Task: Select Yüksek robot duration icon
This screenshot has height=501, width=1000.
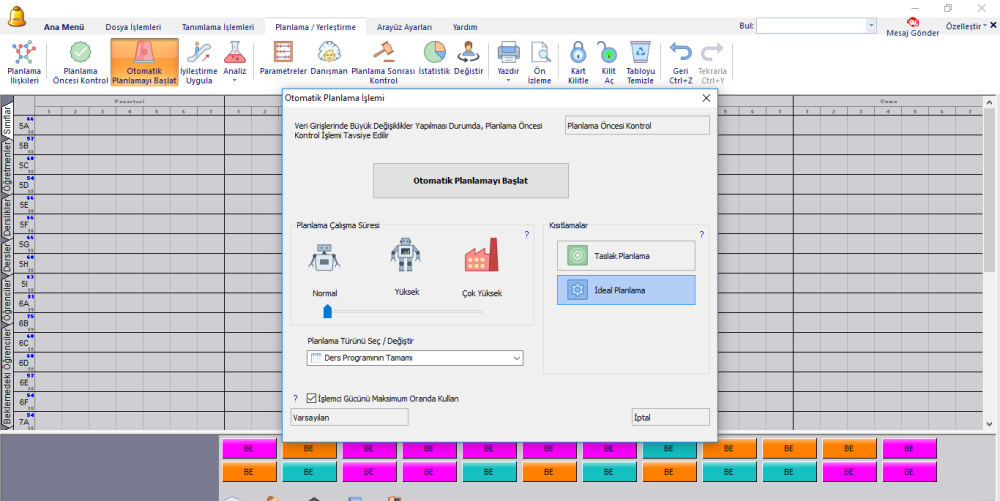Action: point(406,254)
